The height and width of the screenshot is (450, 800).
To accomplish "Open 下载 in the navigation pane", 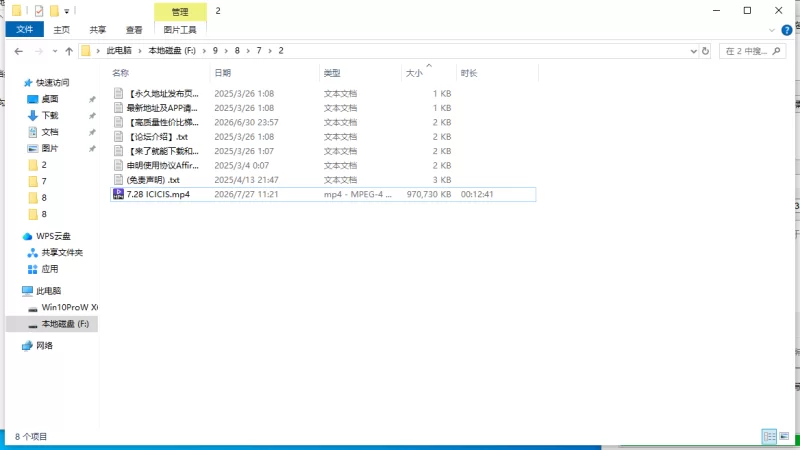I will click(49, 115).
